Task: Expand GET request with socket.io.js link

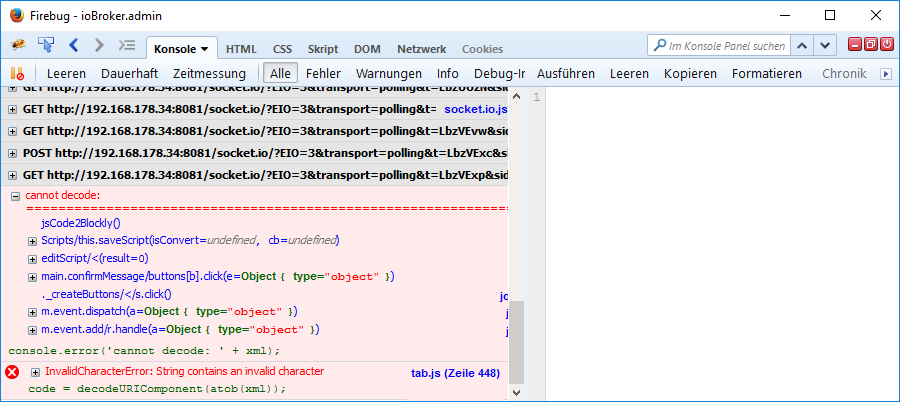Action: [x=13, y=109]
